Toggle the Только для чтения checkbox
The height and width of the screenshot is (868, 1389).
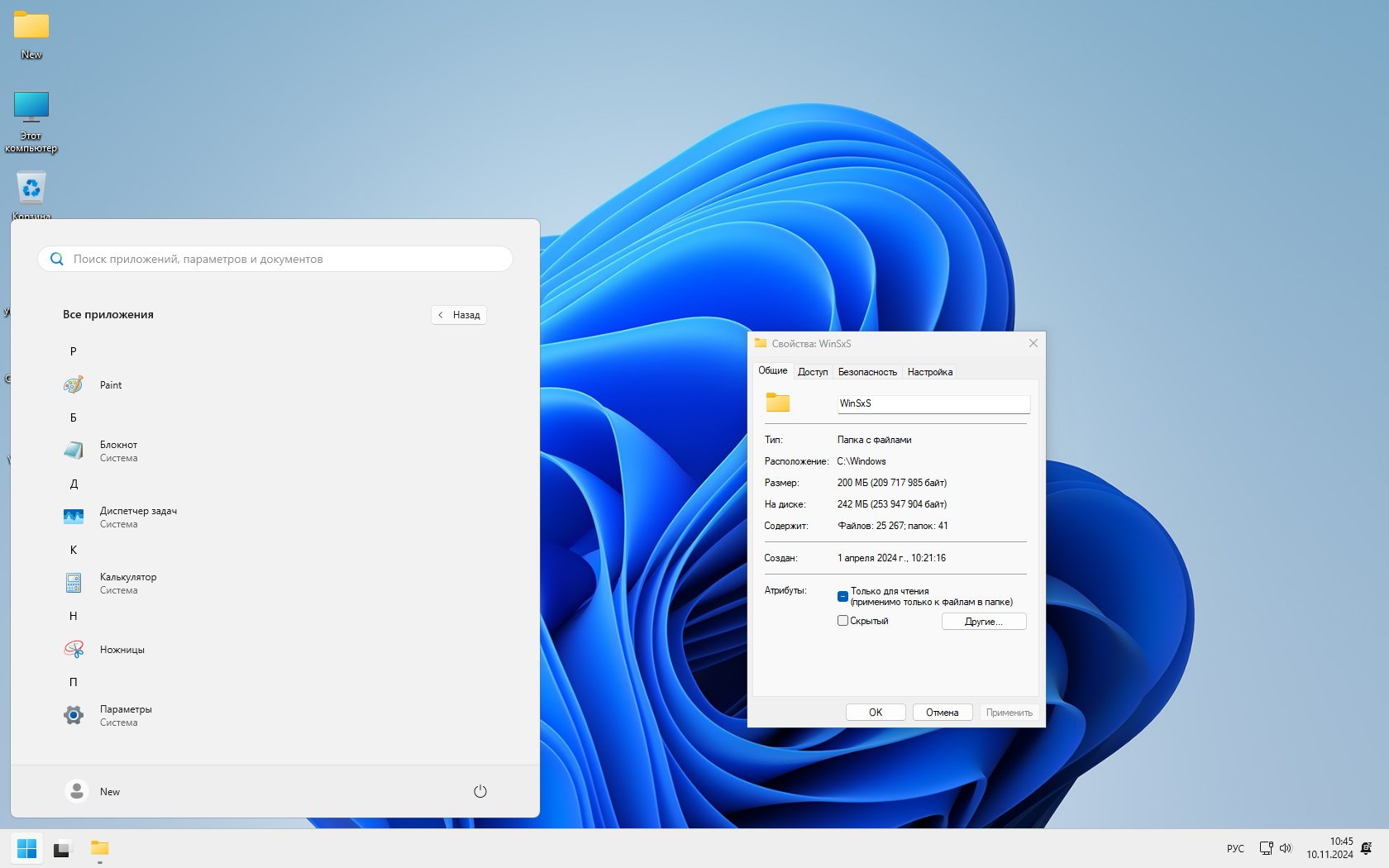click(842, 596)
